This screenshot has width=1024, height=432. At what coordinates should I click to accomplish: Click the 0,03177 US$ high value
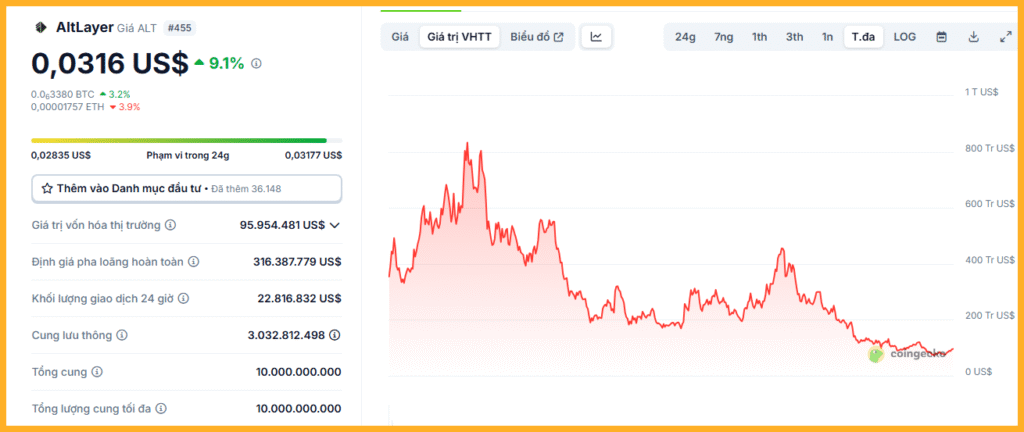pyautogui.click(x=313, y=155)
